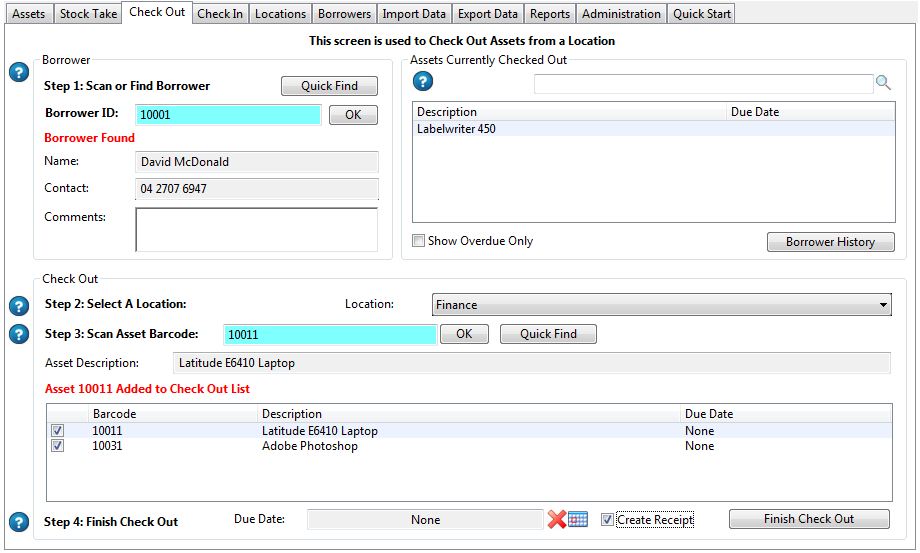Uncheck the box for barcode 10011
Viewport: 920px width, 553px height.
58,431
